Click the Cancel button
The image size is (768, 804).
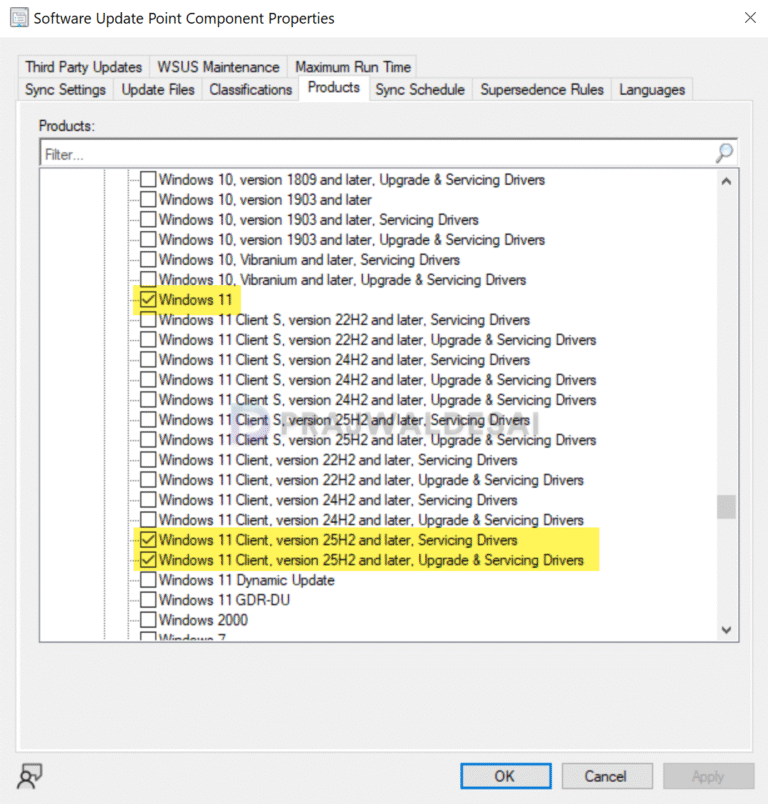(607, 776)
